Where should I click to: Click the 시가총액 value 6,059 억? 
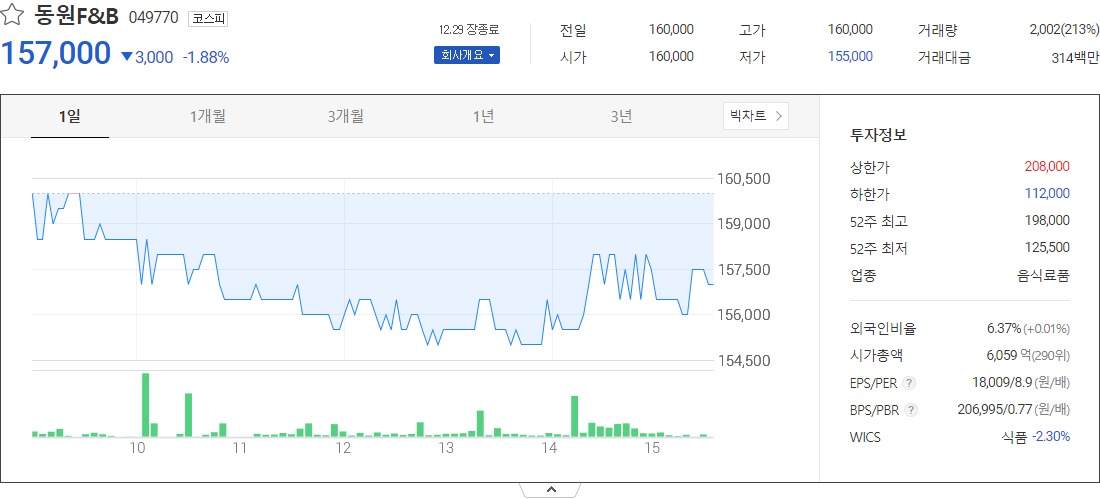tap(1008, 355)
